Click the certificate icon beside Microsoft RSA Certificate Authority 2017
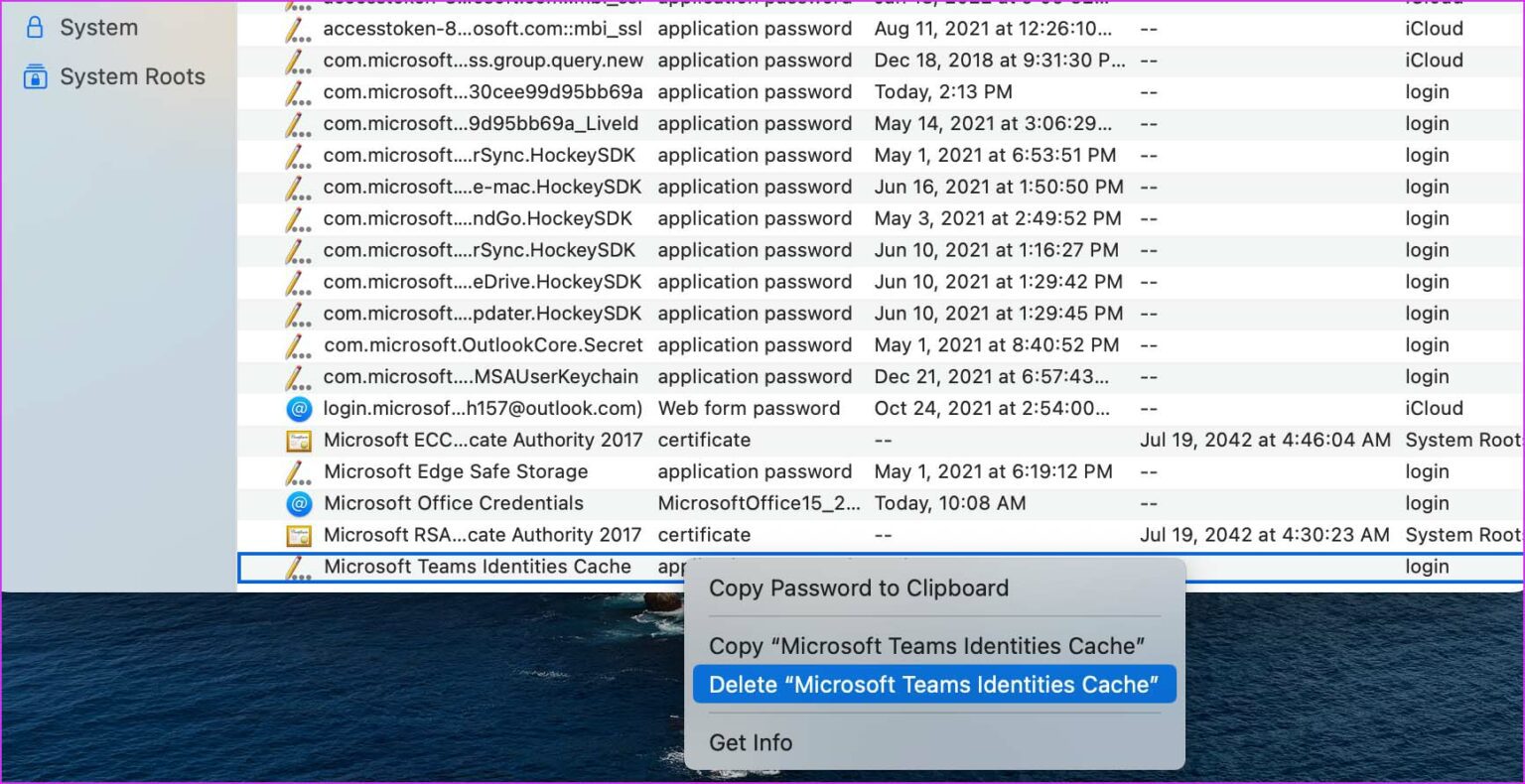The height and width of the screenshot is (784, 1525). (300, 535)
